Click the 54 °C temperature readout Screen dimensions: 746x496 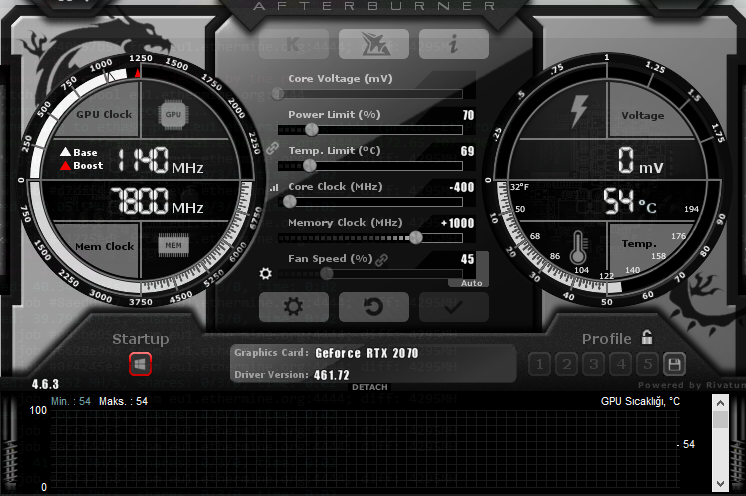pyautogui.click(x=630, y=201)
